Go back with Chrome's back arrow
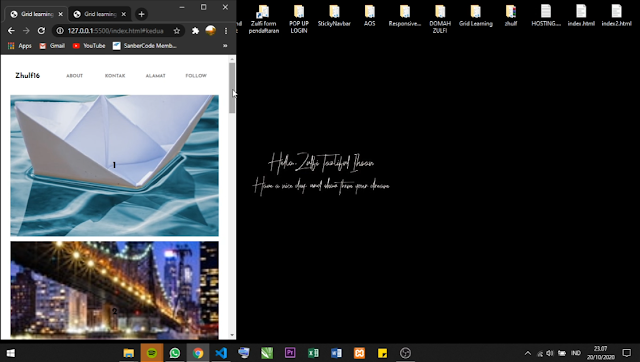Screen dimensions: 640x362 click(x=11, y=31)
